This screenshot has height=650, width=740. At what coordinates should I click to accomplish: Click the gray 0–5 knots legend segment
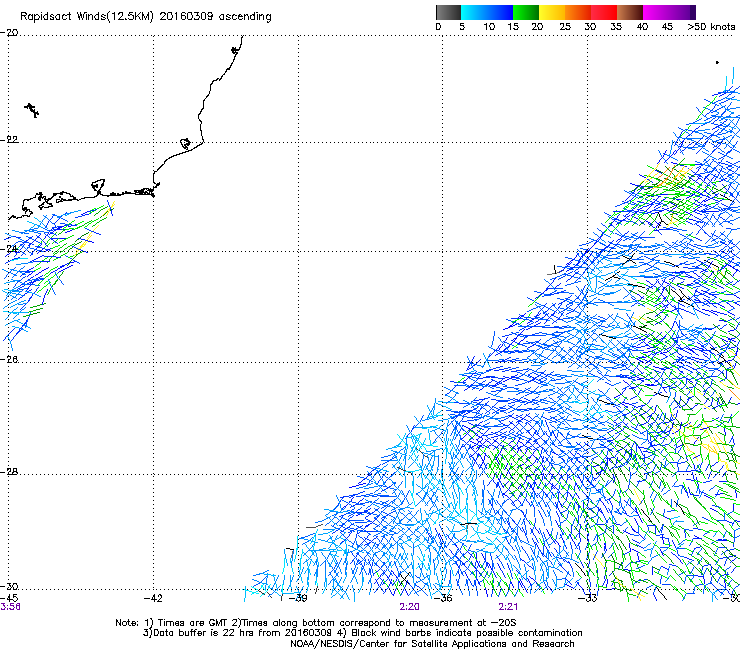pyautogui.click(x=448, y=12)
